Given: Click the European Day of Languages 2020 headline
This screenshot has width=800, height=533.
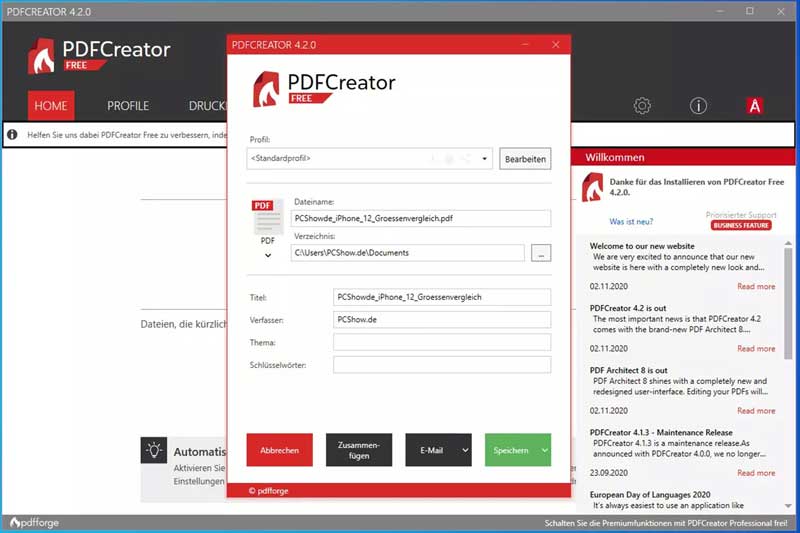Looking at the screenshot, I should point(650,494).
